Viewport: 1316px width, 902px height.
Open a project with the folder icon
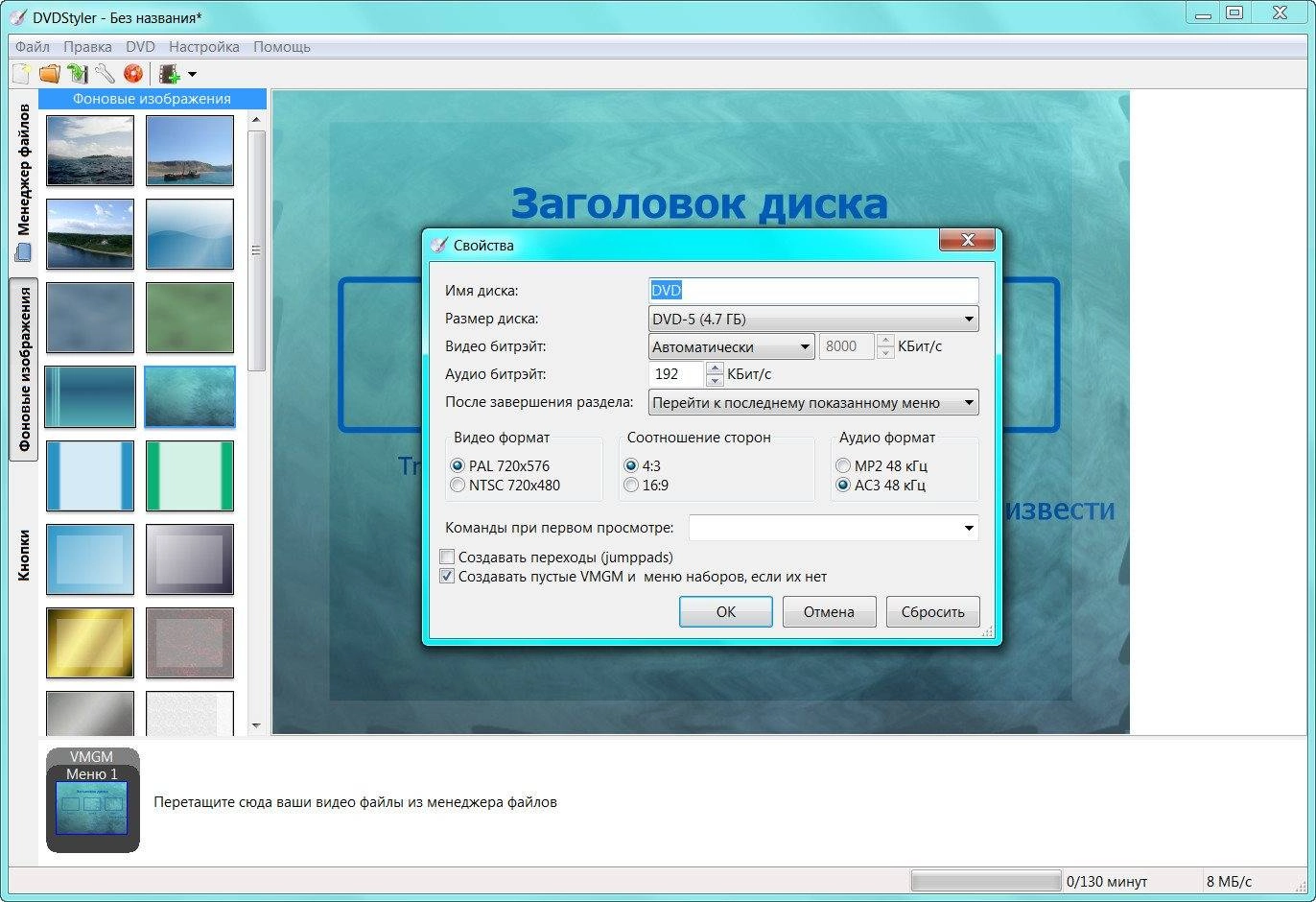point(49,73)
